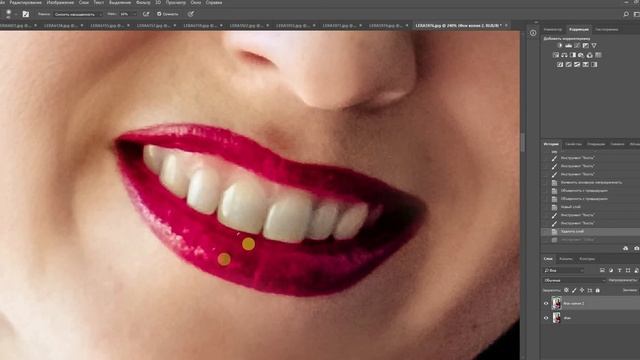Add a Posterize adjustment layer
The height and width of the screenshot is (360, 640).
pos(569,64)
